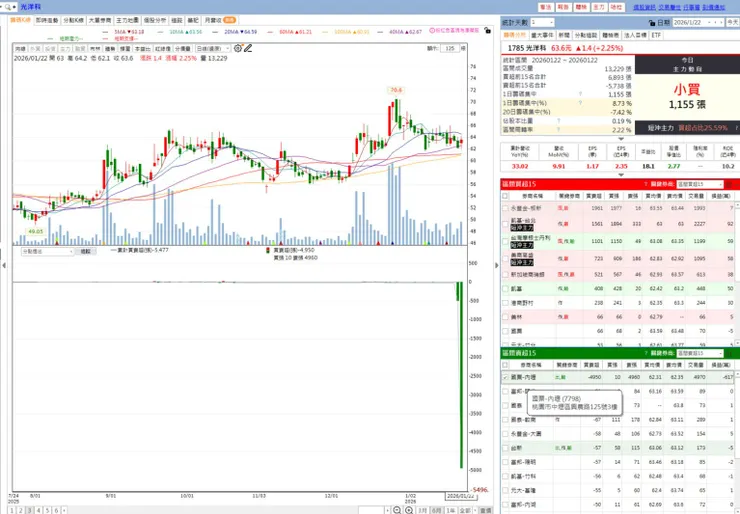
Task: Open help icon beside 區間周轉率 row
Action: (x=558, y=129)
